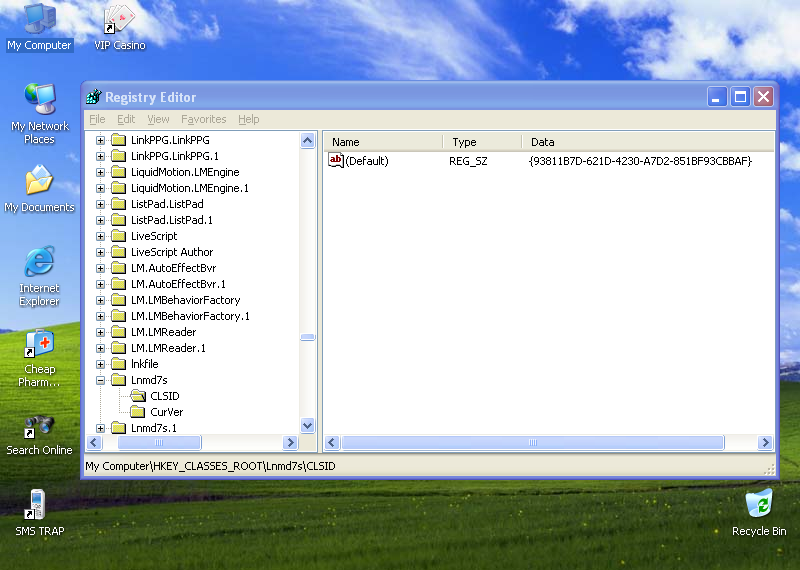Click the LinkPPG.LinkPPG folder icon
This screenshot has height=570, width=800.
pyautogui.click(x=118, y=140)
